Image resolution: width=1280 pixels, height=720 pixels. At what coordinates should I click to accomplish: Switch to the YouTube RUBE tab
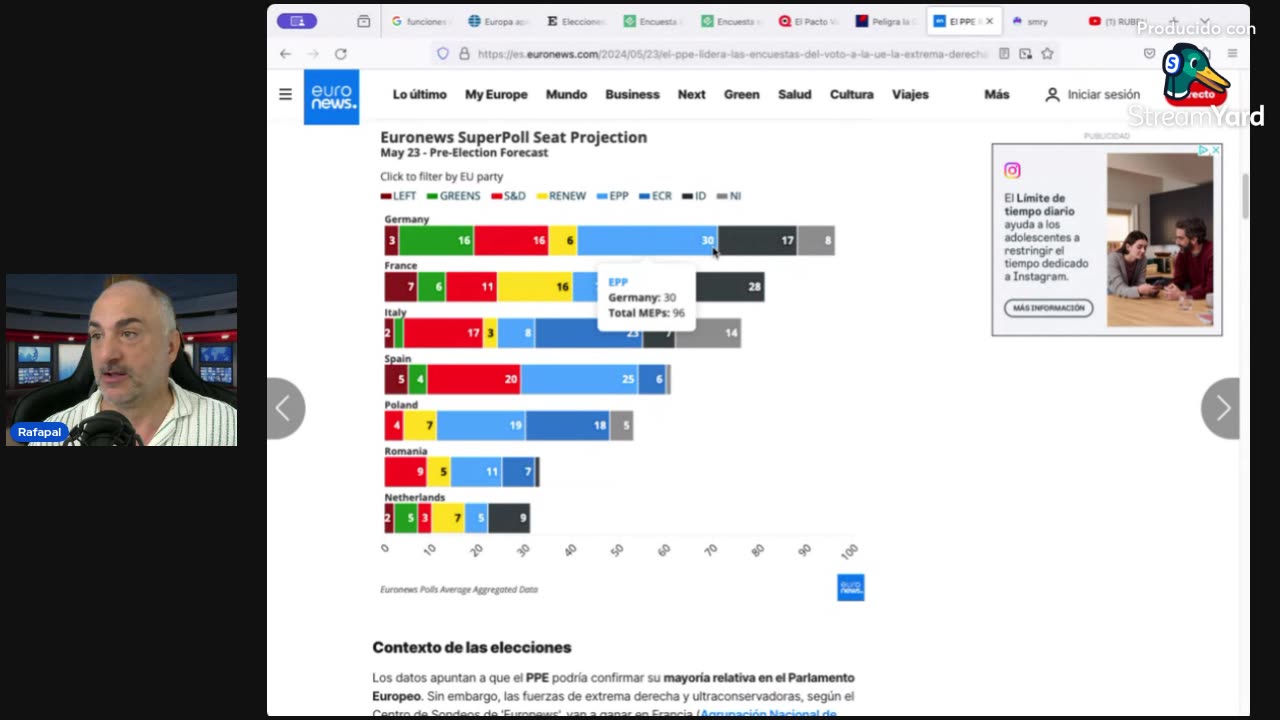[x=1118, y=21]
